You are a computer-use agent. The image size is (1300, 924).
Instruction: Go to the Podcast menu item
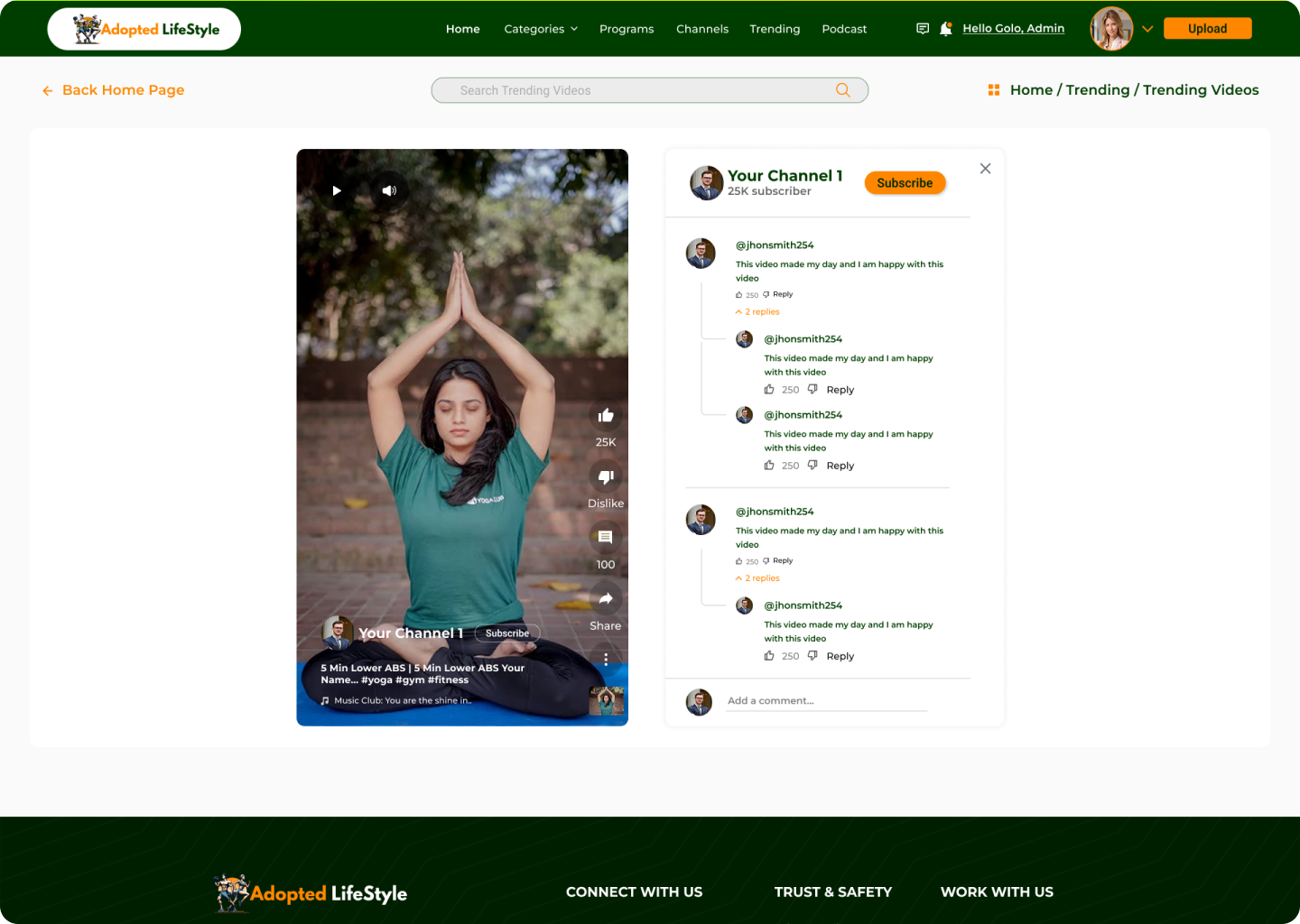(844, 29)
